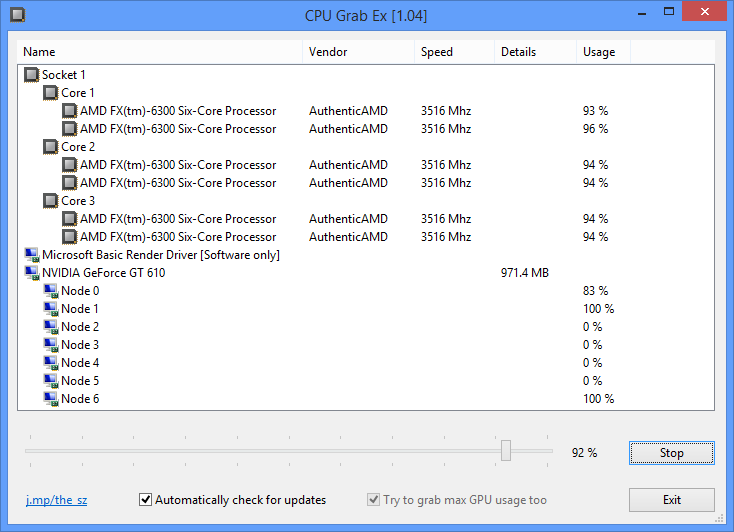This screenshot has width=734, height=532.
Task: Click the Stop button
Action: point(672,453)
